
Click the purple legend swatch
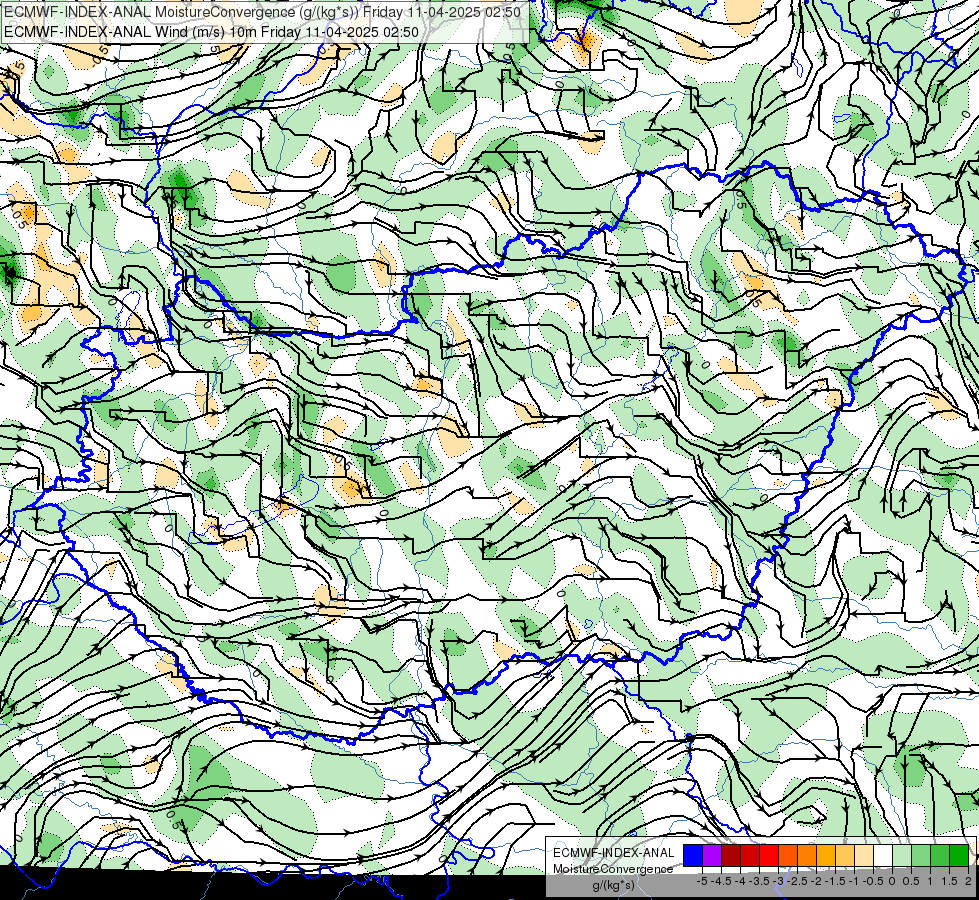[x=712, y=855]
